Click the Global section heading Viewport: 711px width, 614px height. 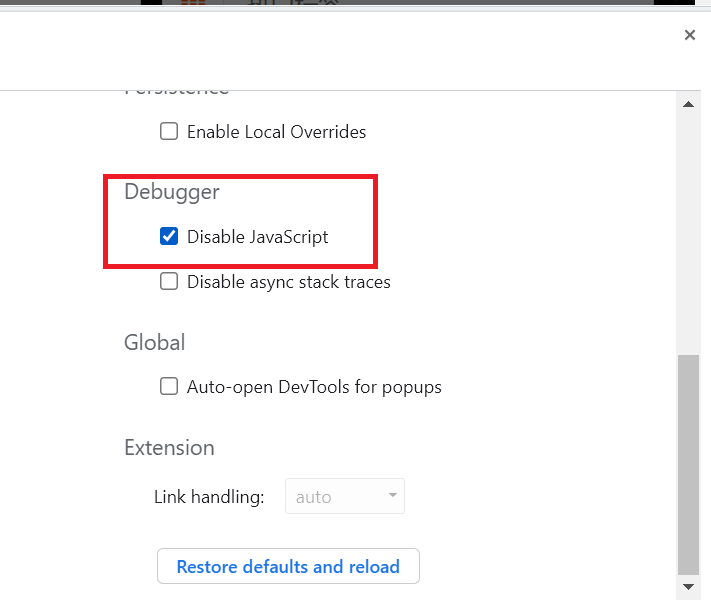click(x=155, y=343)
